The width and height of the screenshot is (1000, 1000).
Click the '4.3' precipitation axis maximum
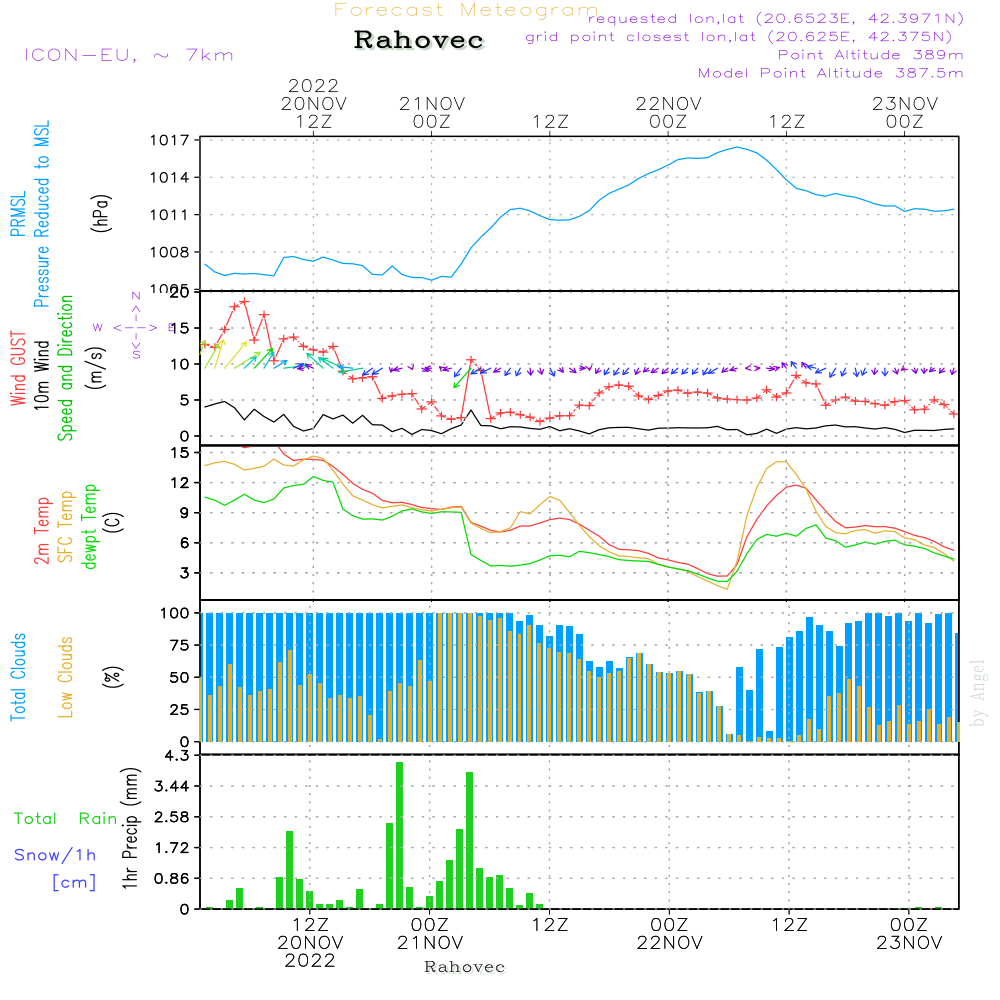(177, 756)
